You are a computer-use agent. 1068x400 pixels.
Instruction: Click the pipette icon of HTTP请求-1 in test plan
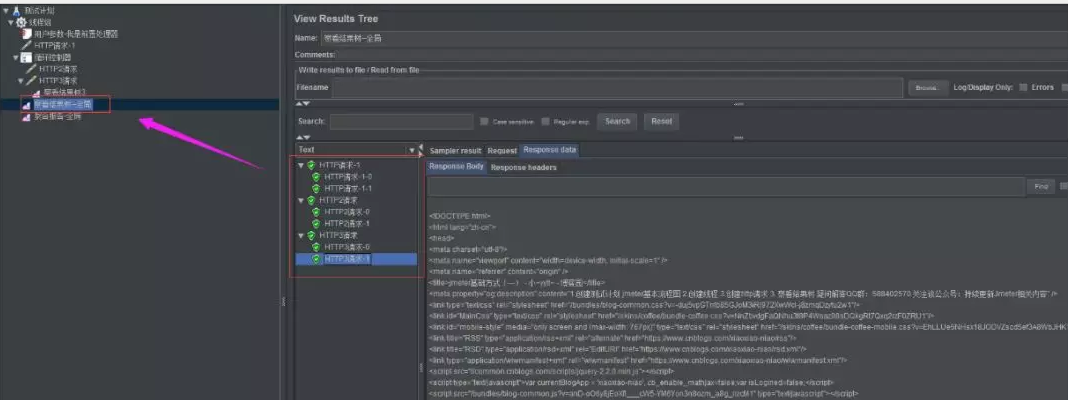[x=27, y=46]
